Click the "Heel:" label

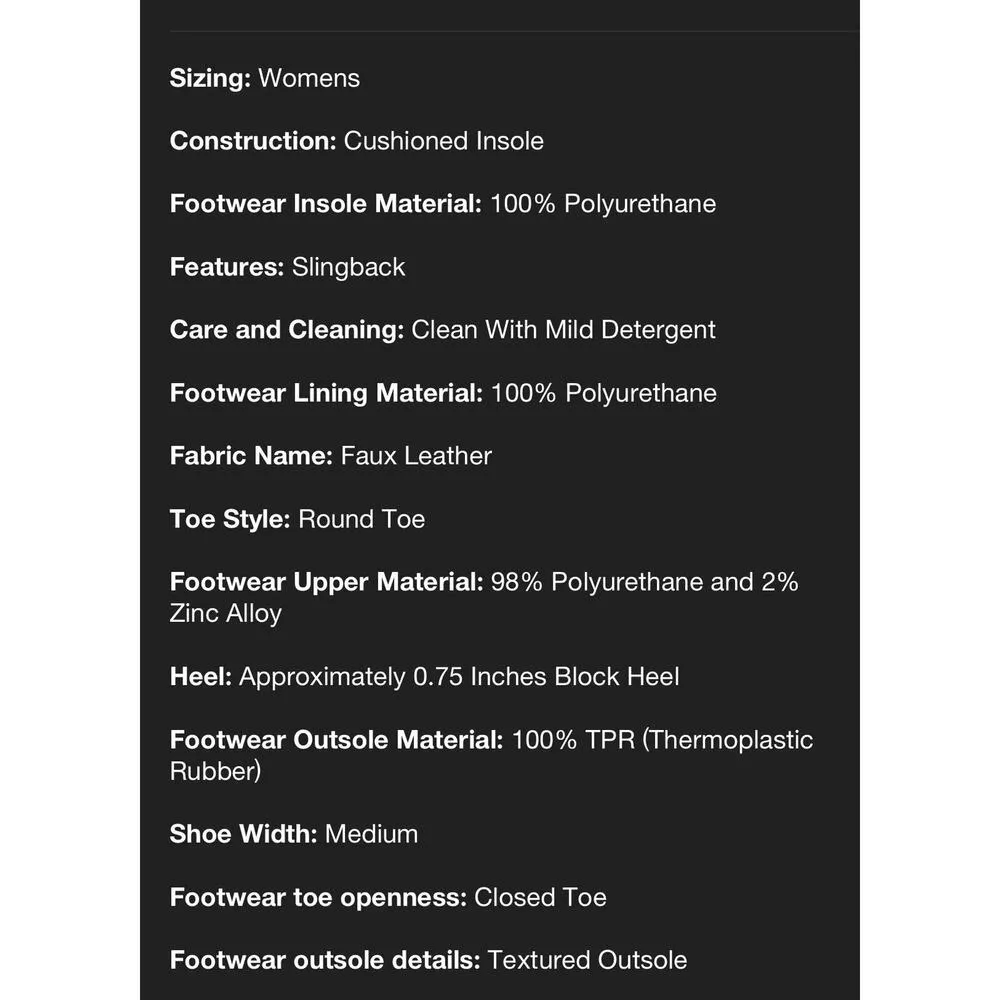(201, 677)
